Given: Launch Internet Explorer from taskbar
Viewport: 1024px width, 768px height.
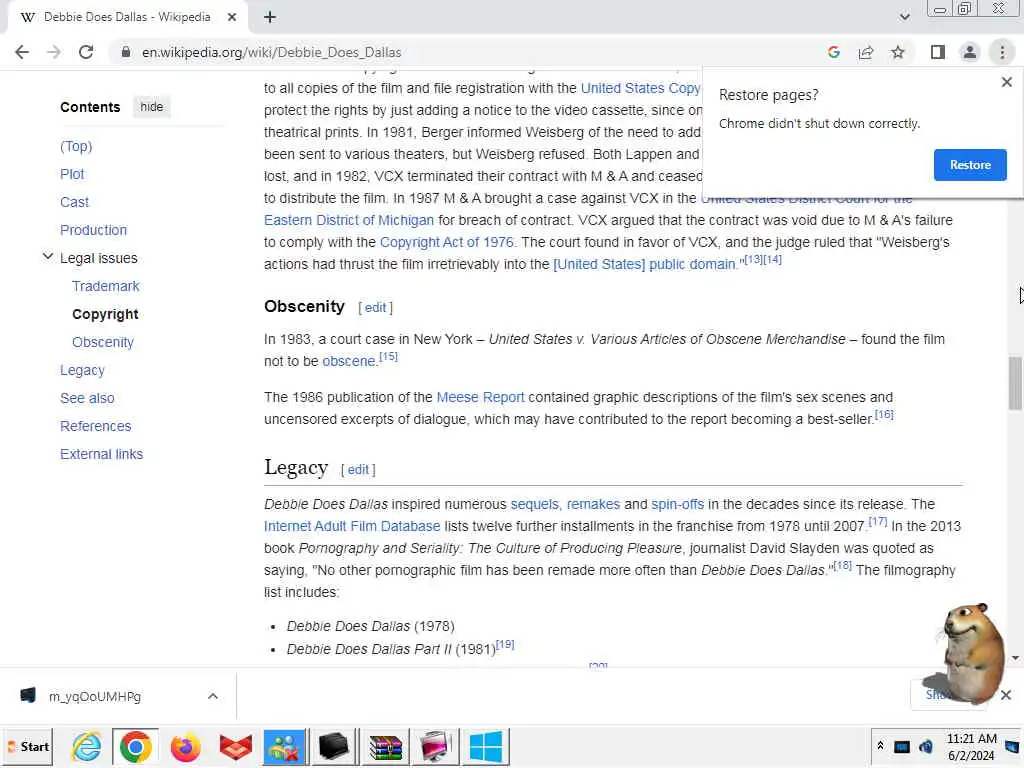Looking at the screenshot, I should pyautogui.click(x=87, y=747).
